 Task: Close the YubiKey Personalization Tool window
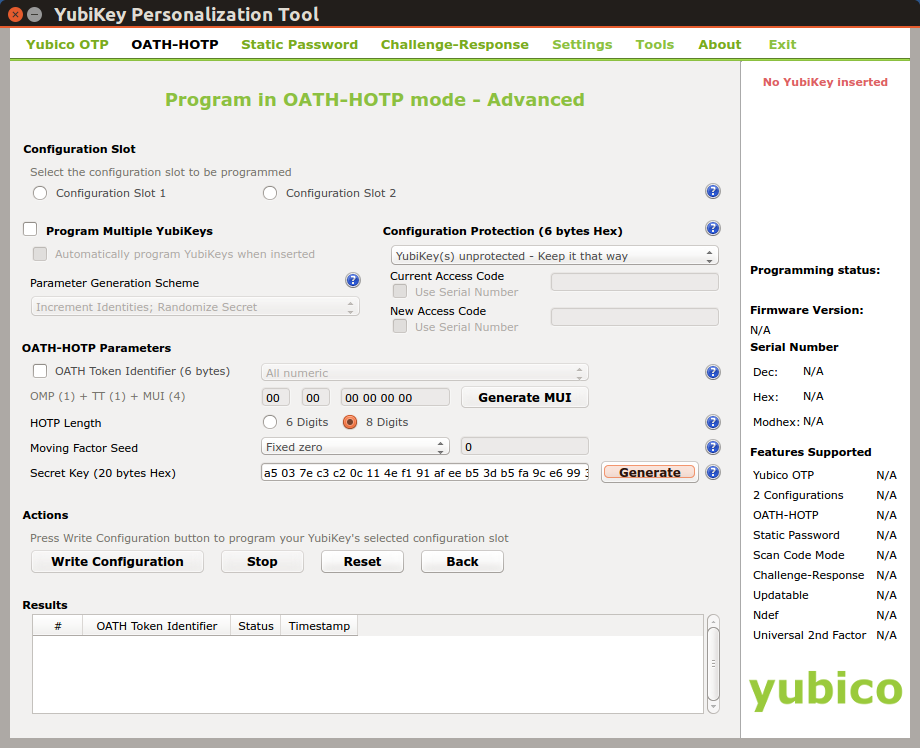[x=16, y=14]
